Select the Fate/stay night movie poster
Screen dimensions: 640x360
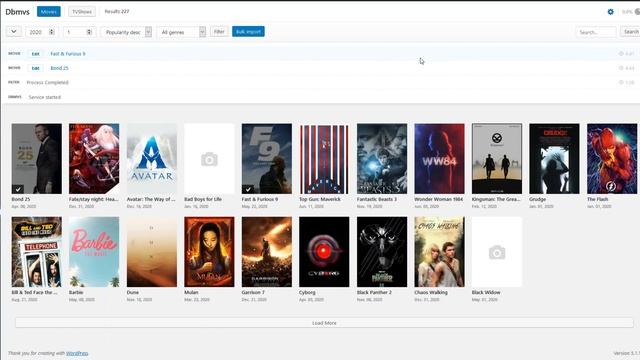[x=94, y=159]
